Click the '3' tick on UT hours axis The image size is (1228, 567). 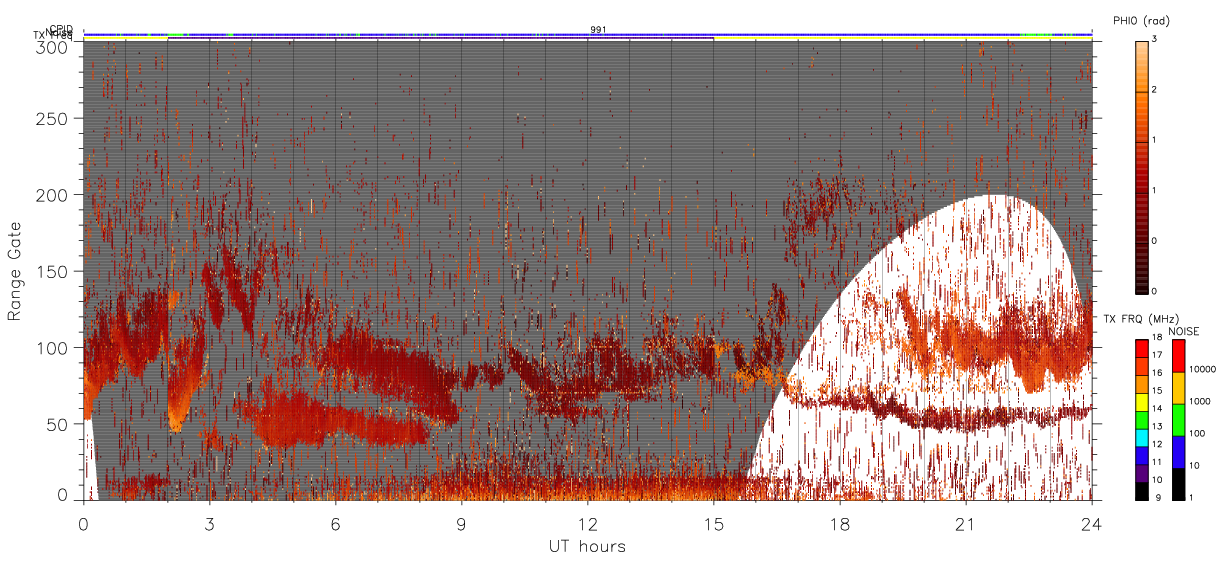(209, 523)
